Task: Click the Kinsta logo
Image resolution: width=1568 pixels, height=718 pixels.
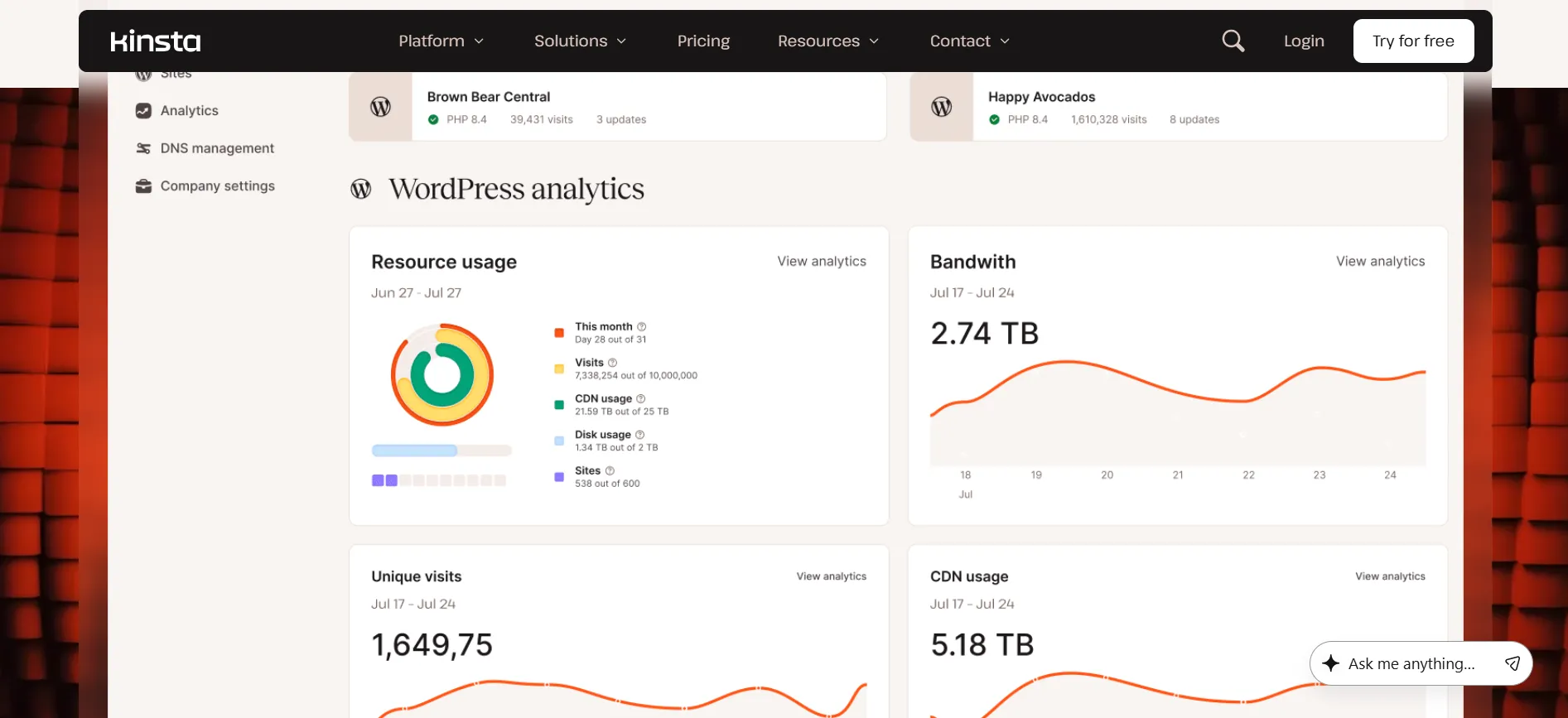Action: 156,41
